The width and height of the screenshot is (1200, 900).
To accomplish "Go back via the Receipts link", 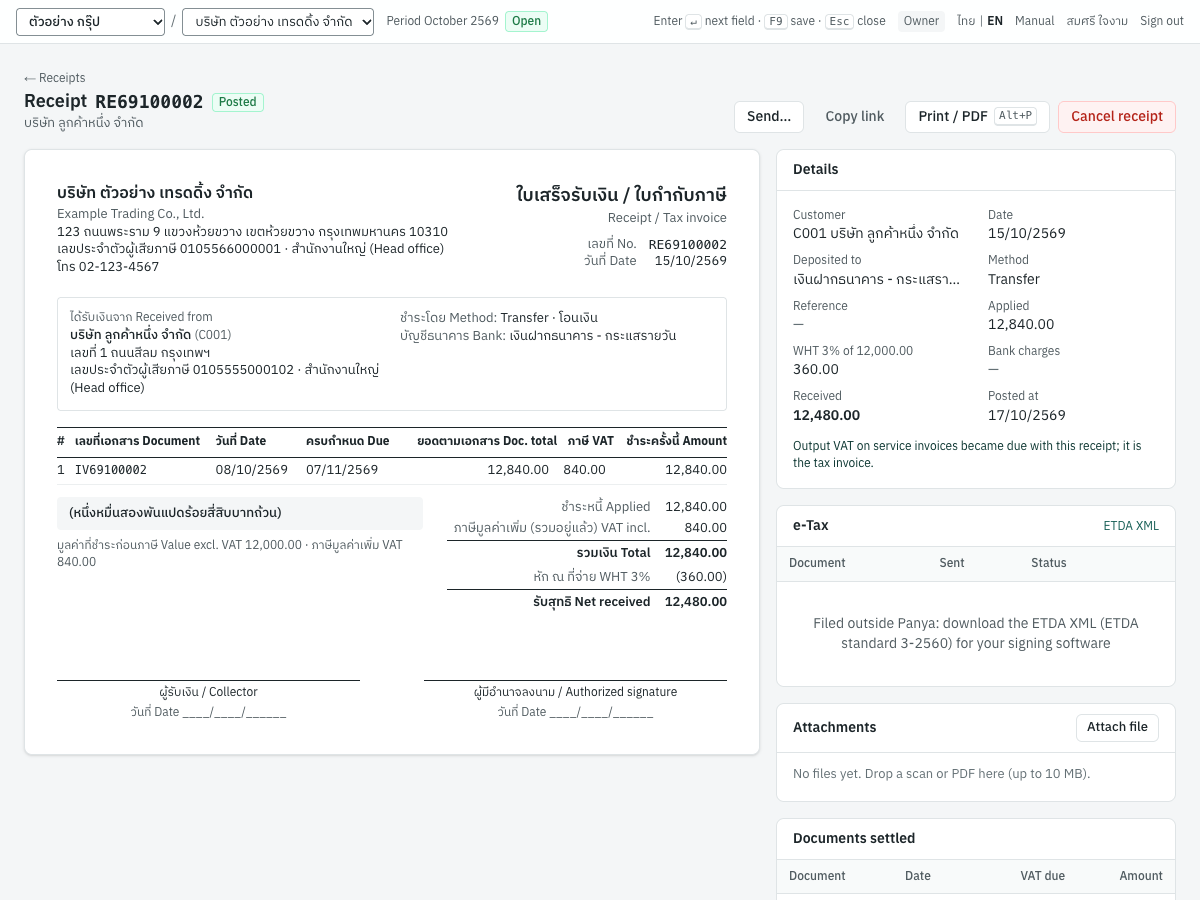I will point(55,78).
